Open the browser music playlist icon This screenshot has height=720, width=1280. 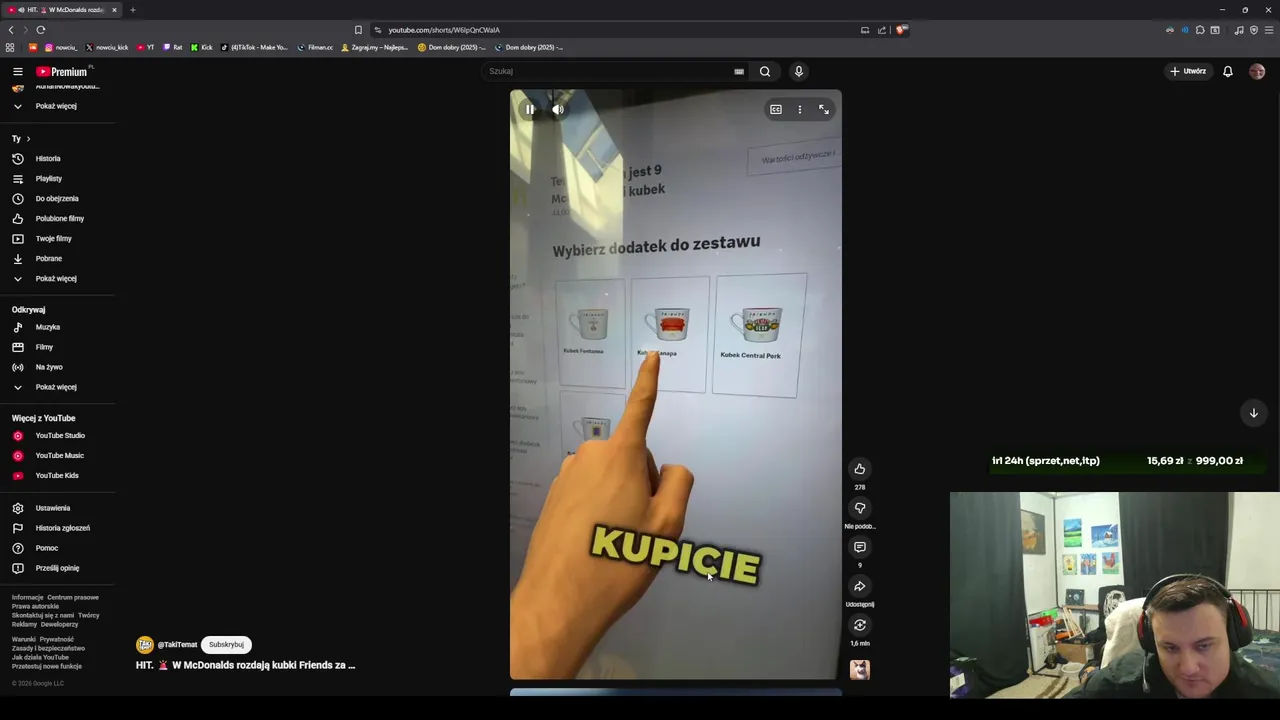coord(1238,30)
